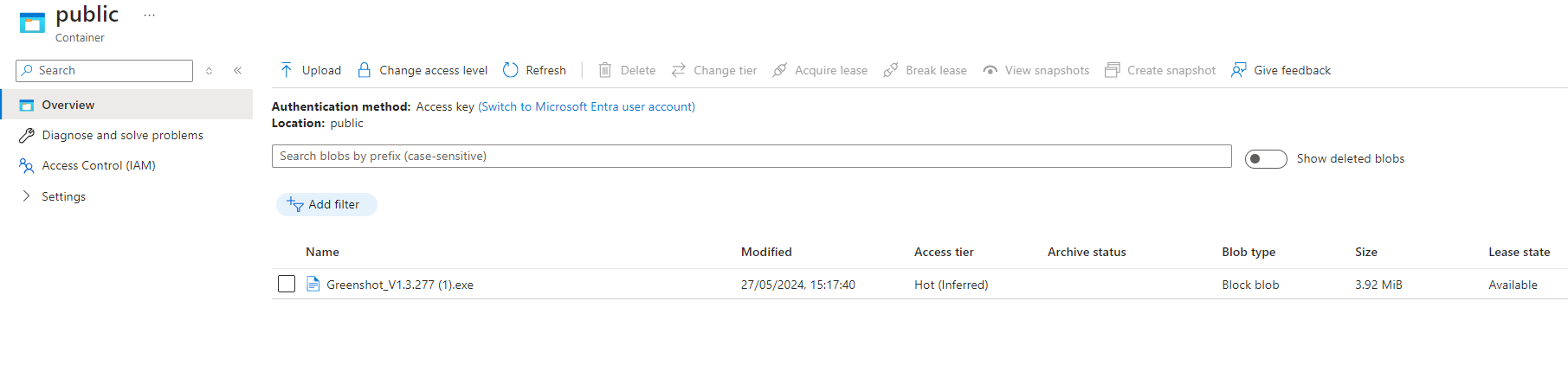
Task: Open the more options ellipsis beside public
Action: 150,16
